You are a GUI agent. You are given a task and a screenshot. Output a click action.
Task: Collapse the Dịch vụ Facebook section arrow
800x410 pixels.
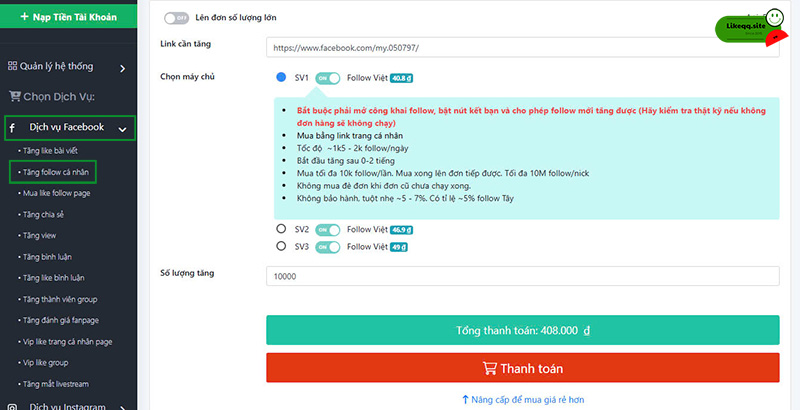(x=122, y=128)
